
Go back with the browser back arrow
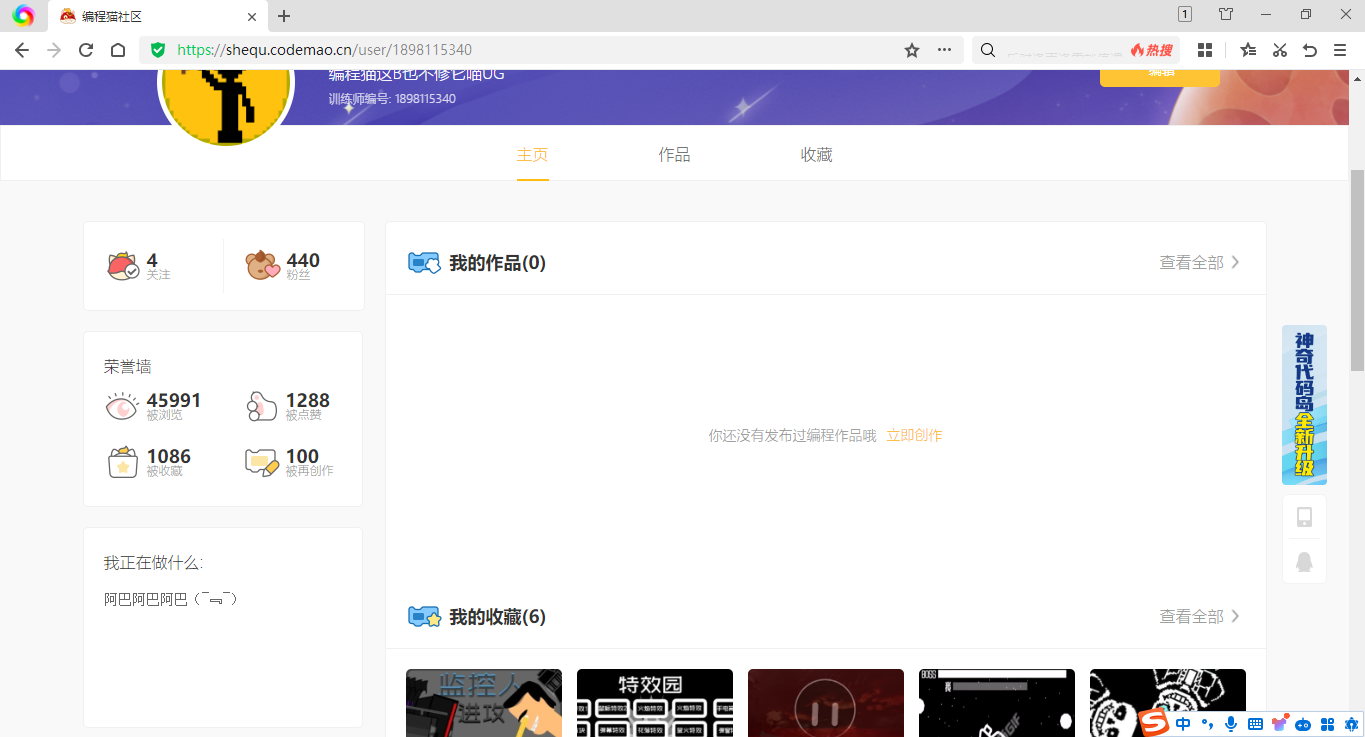[22, 50]
